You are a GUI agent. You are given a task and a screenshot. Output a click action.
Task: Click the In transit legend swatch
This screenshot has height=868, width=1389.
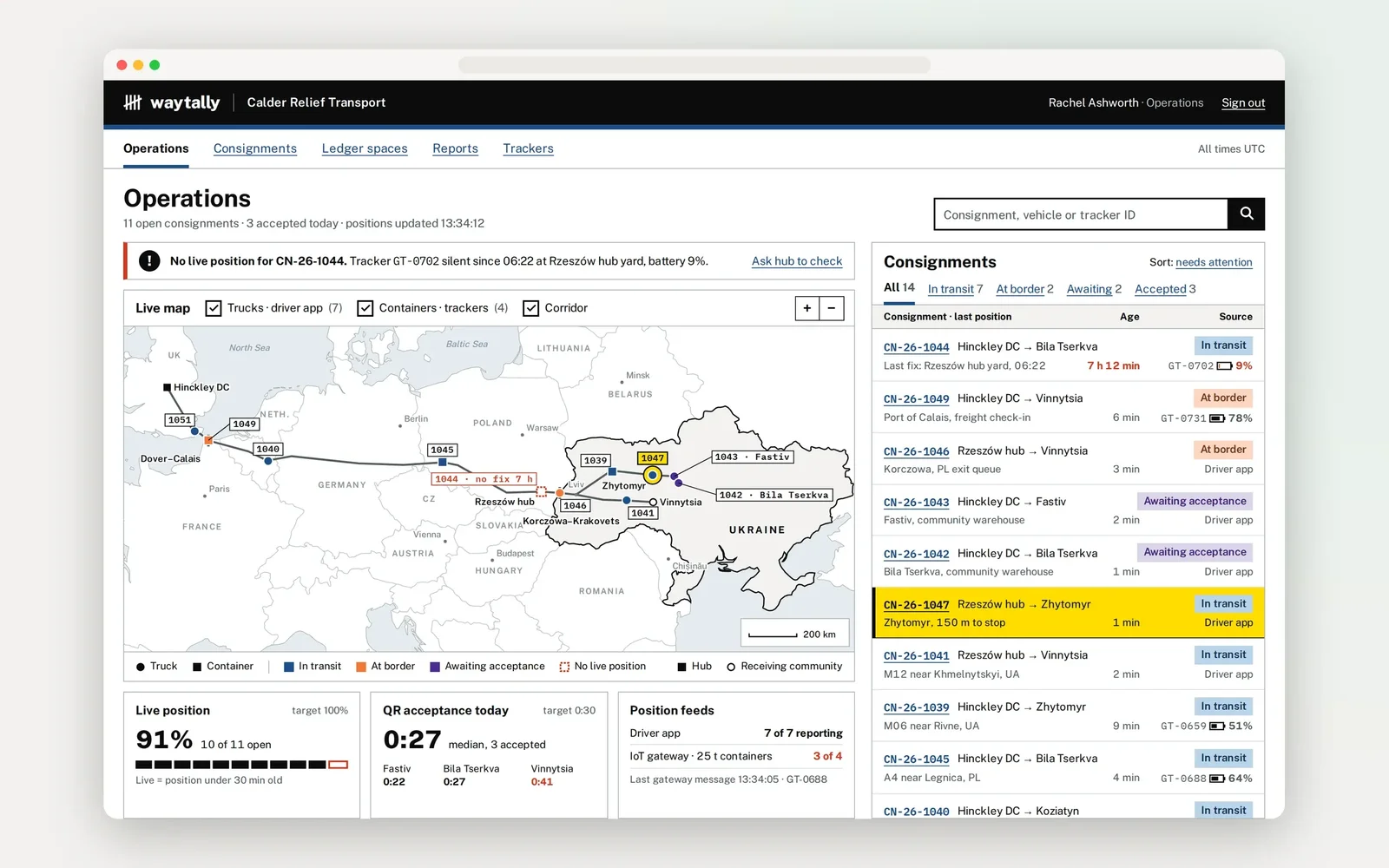point(289,667)
